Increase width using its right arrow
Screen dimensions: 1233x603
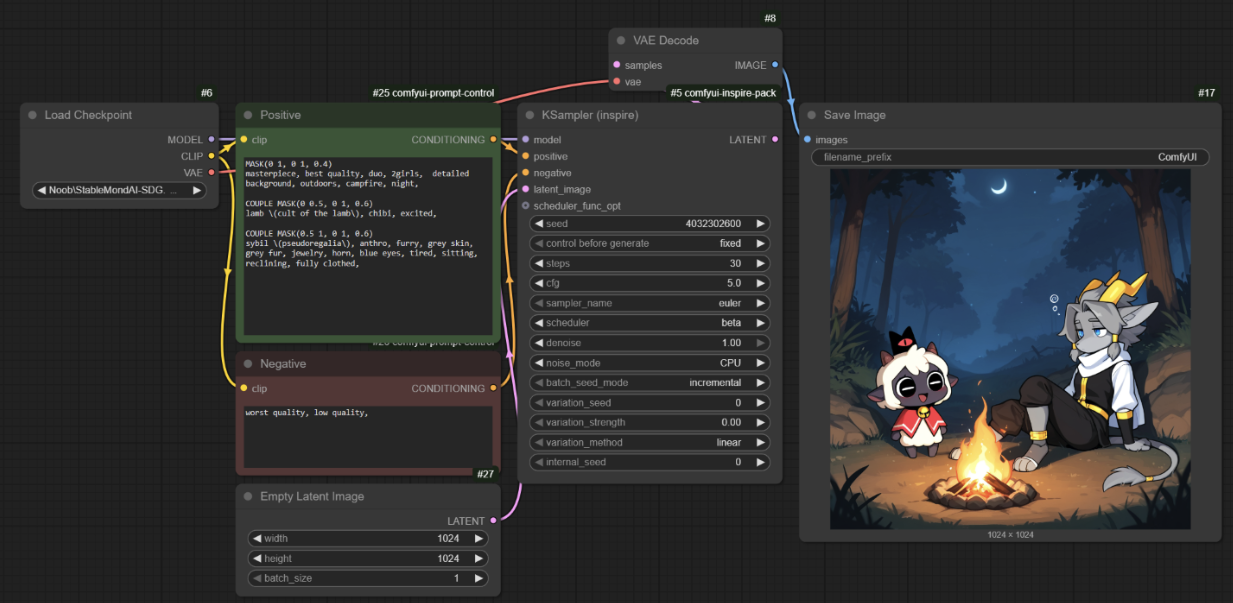(478, 538)
